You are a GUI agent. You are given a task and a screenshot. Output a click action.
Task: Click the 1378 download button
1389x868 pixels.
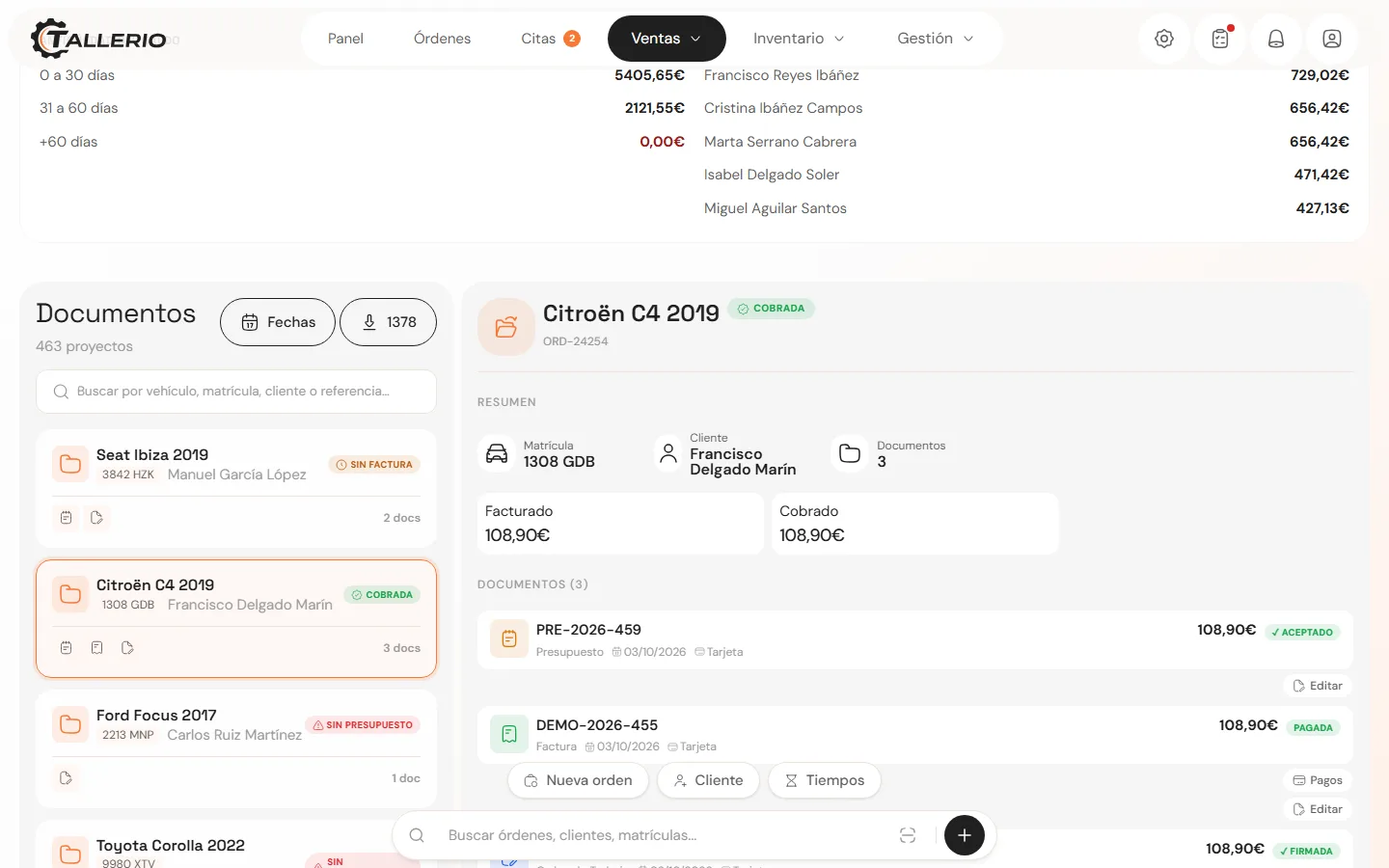389,322
